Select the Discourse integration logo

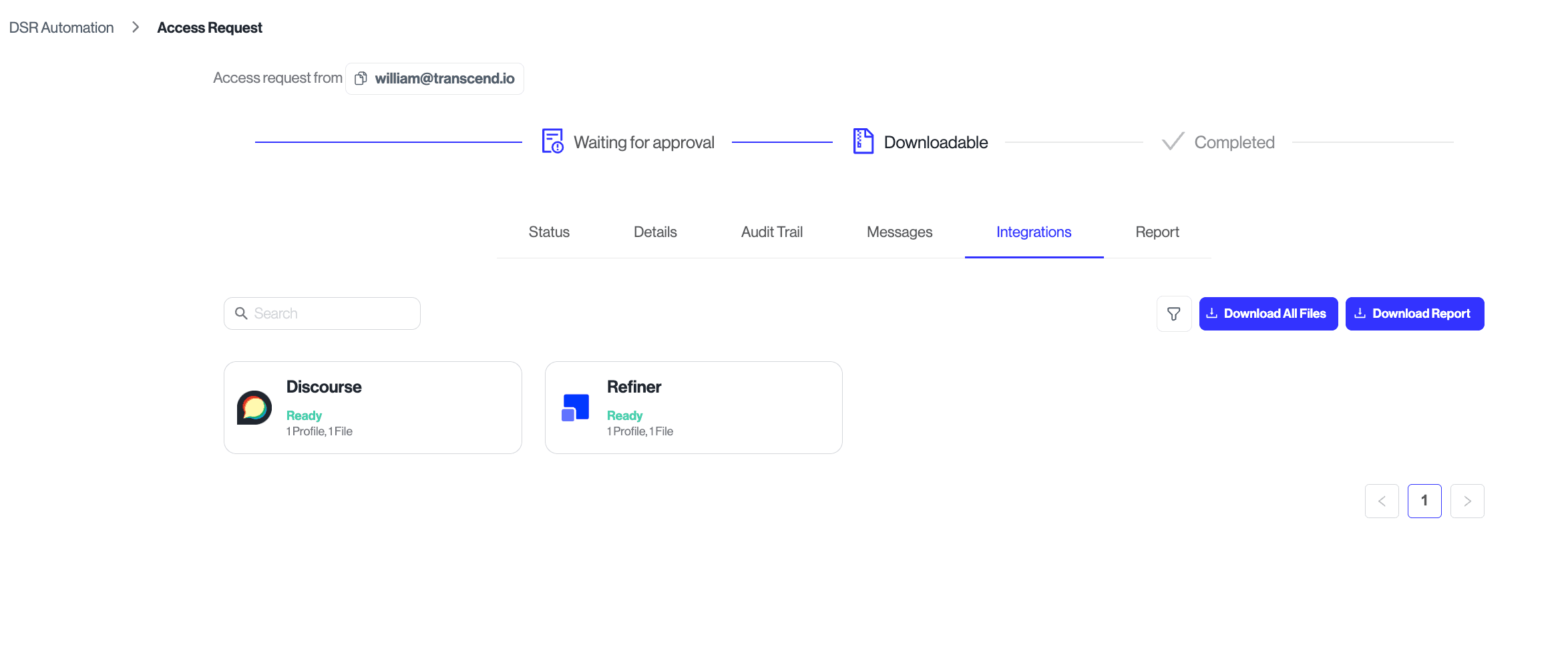(x=254, y=407)
